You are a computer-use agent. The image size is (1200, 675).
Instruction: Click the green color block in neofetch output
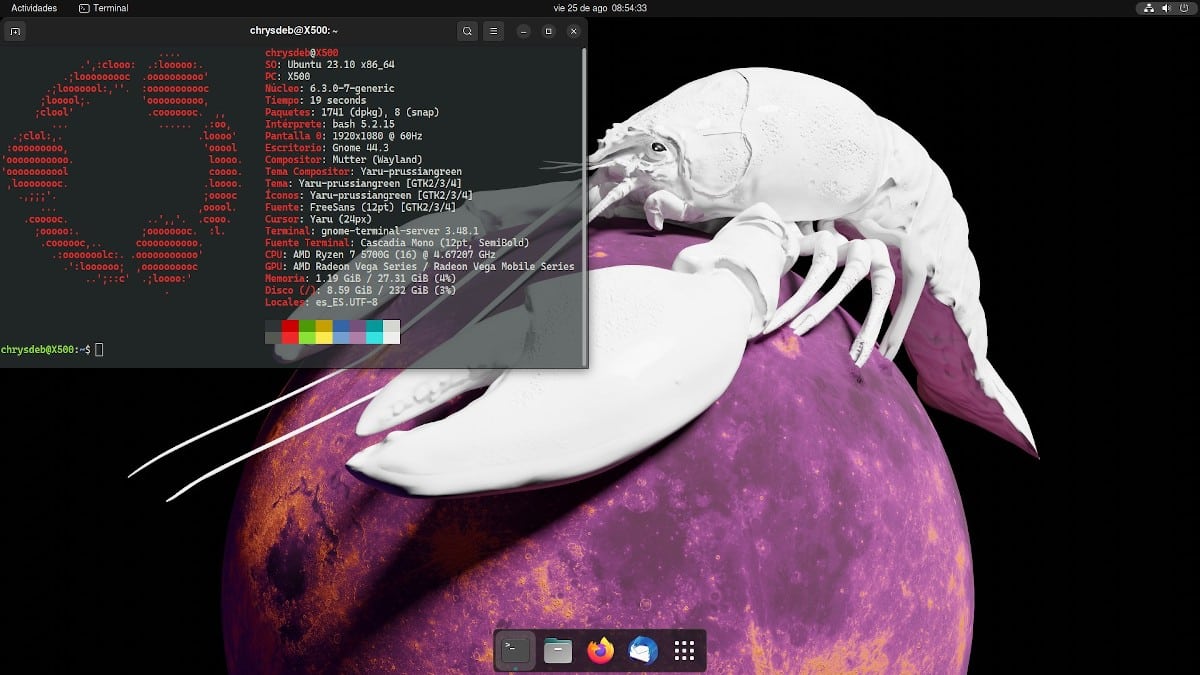click(307, 332)
